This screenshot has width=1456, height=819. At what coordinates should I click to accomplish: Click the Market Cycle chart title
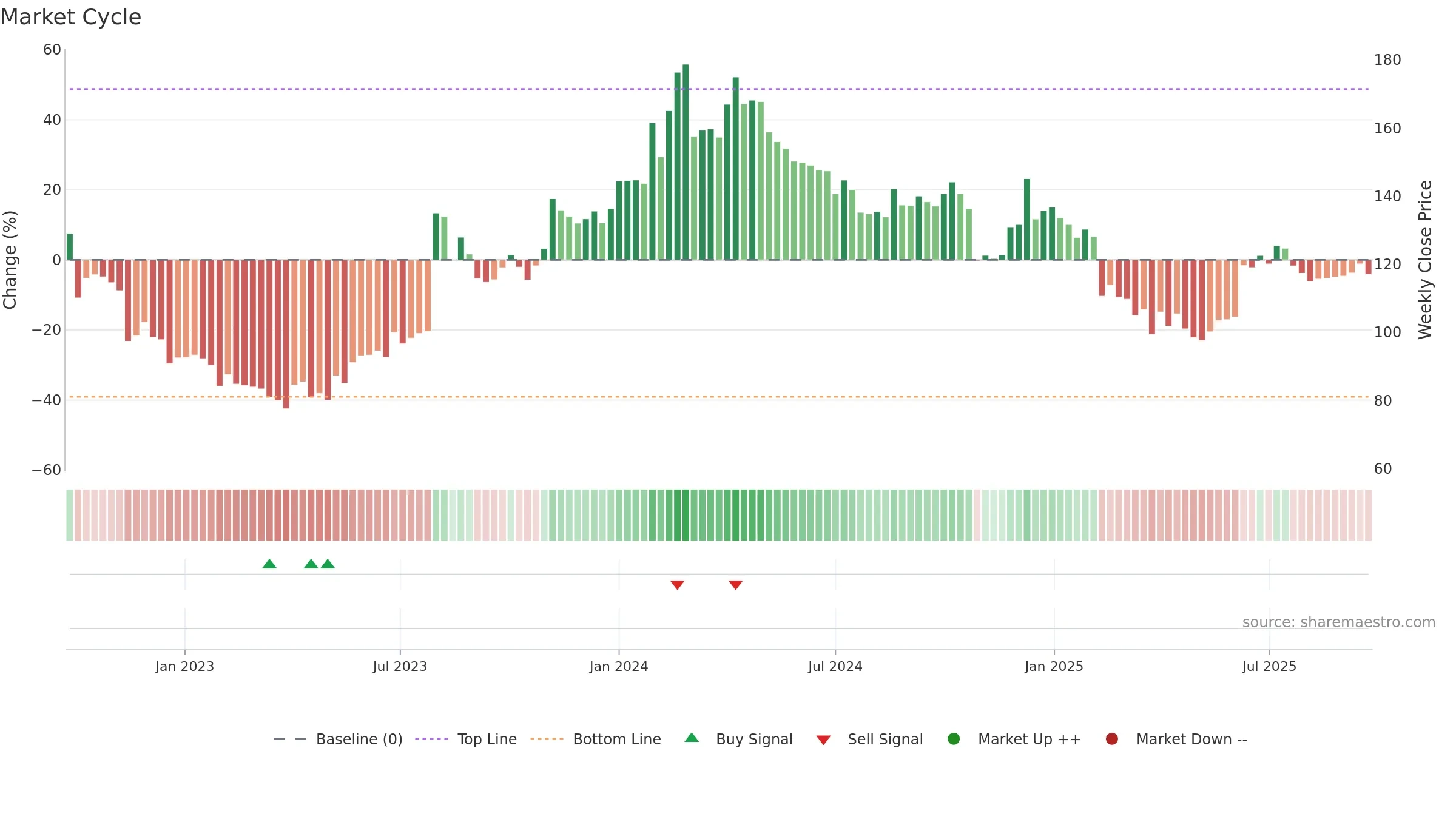pyautogui.click(x=71, y=17)
